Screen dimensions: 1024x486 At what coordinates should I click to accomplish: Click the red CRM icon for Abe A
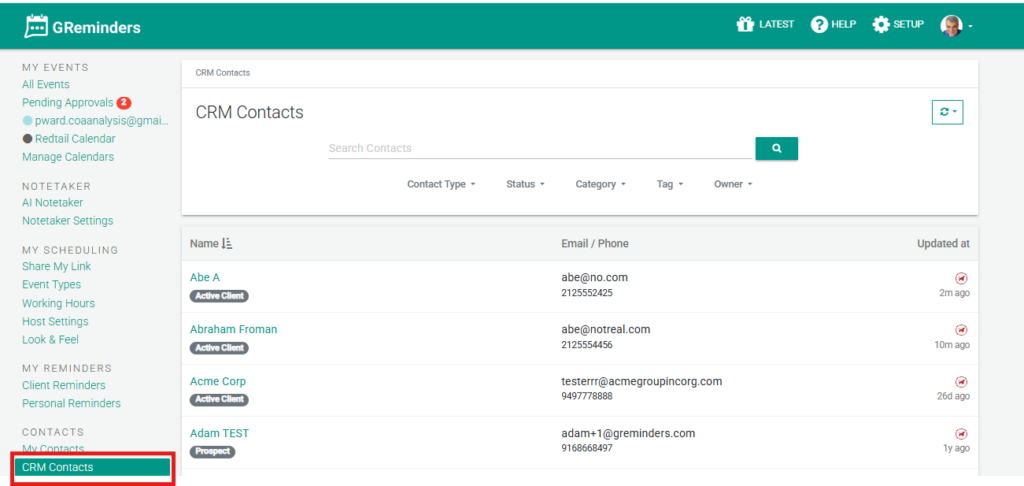tap(961, 278)
